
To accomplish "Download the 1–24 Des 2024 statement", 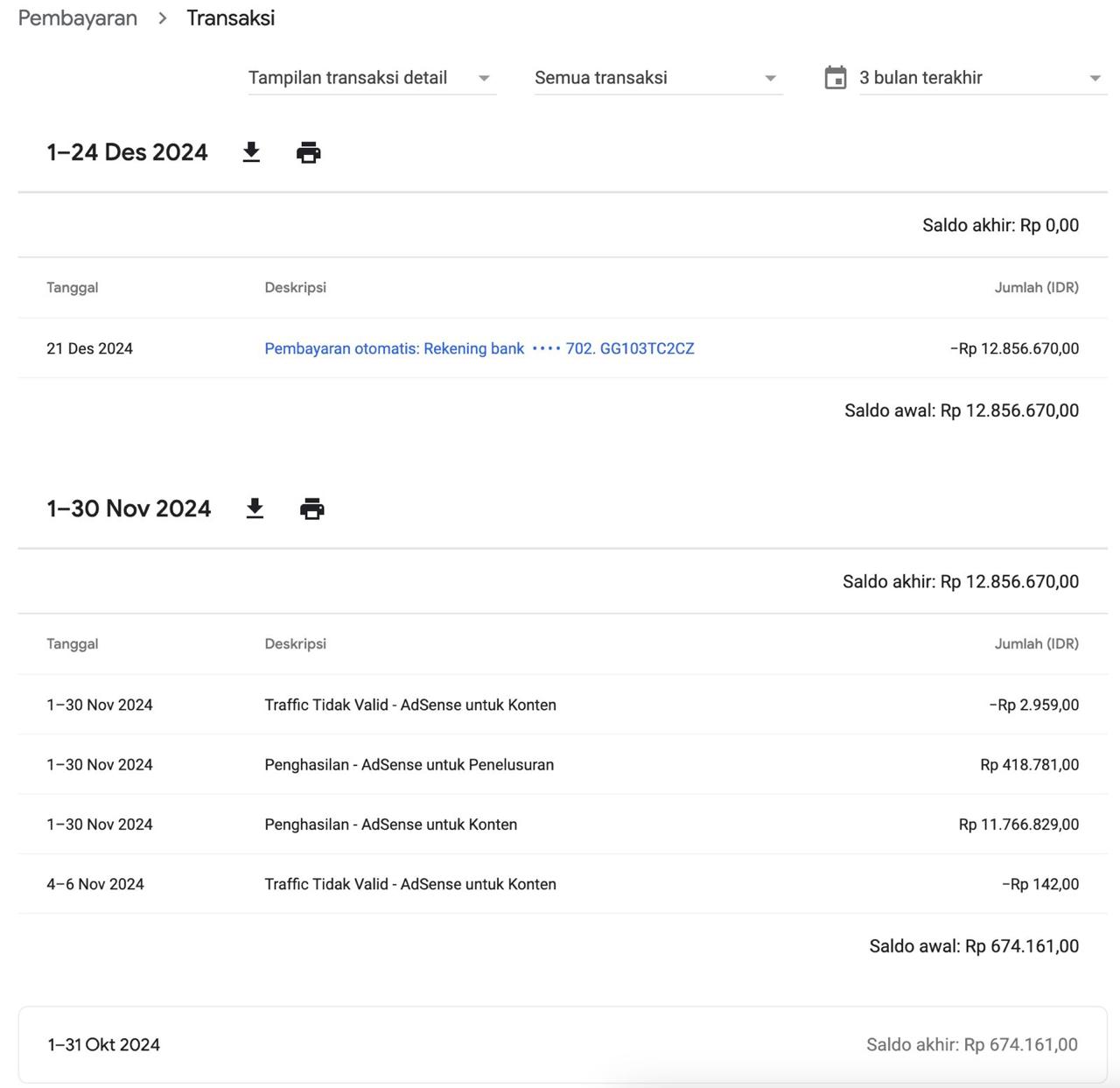I will click(251, 152).
